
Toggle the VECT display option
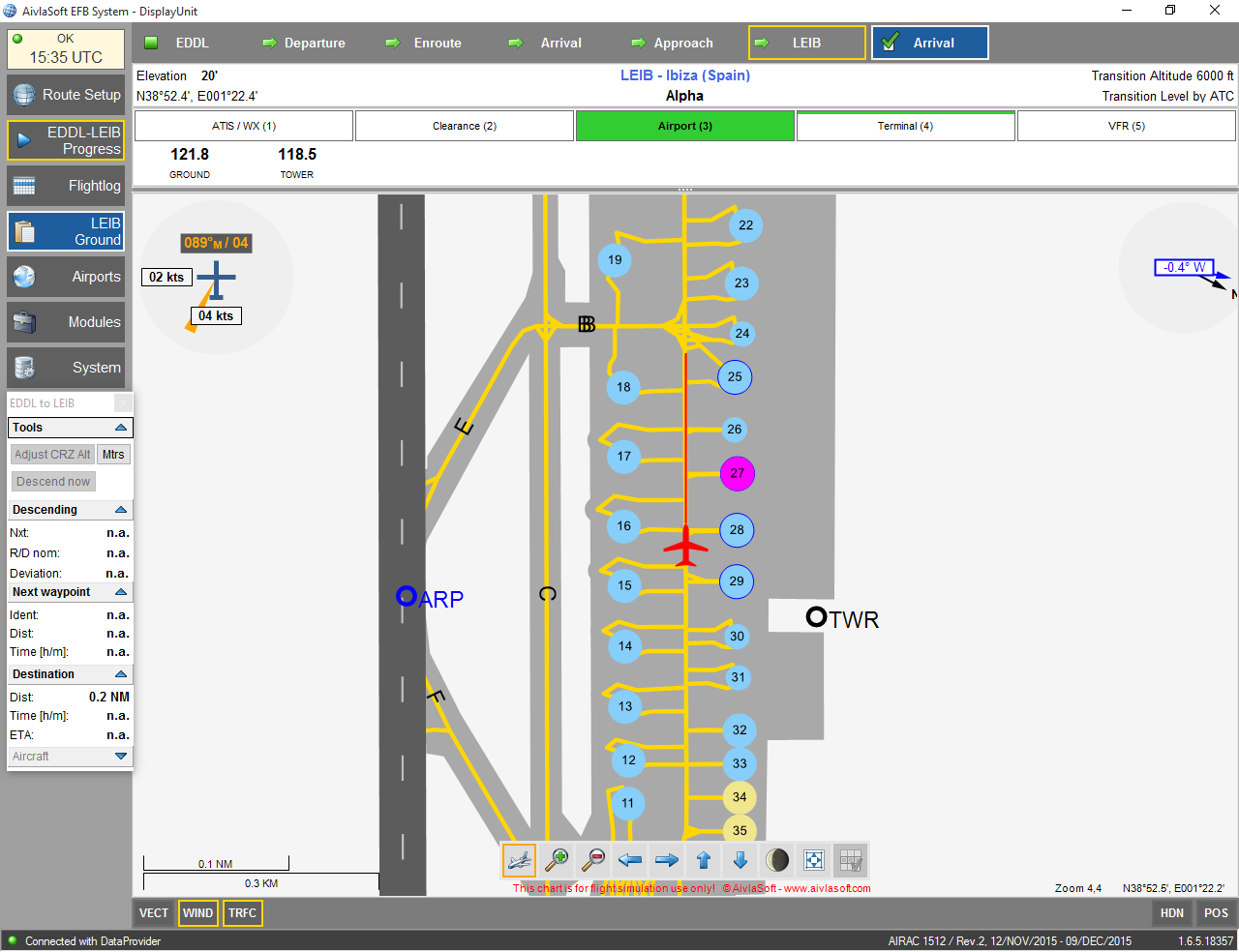tap(154, 913)
